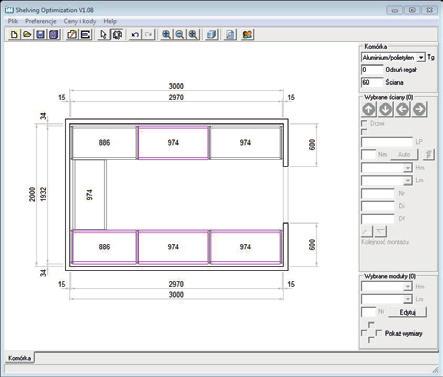Select the highlighted top middle 974 shelf module
443x377 pixels.
(x=173, y=143)
